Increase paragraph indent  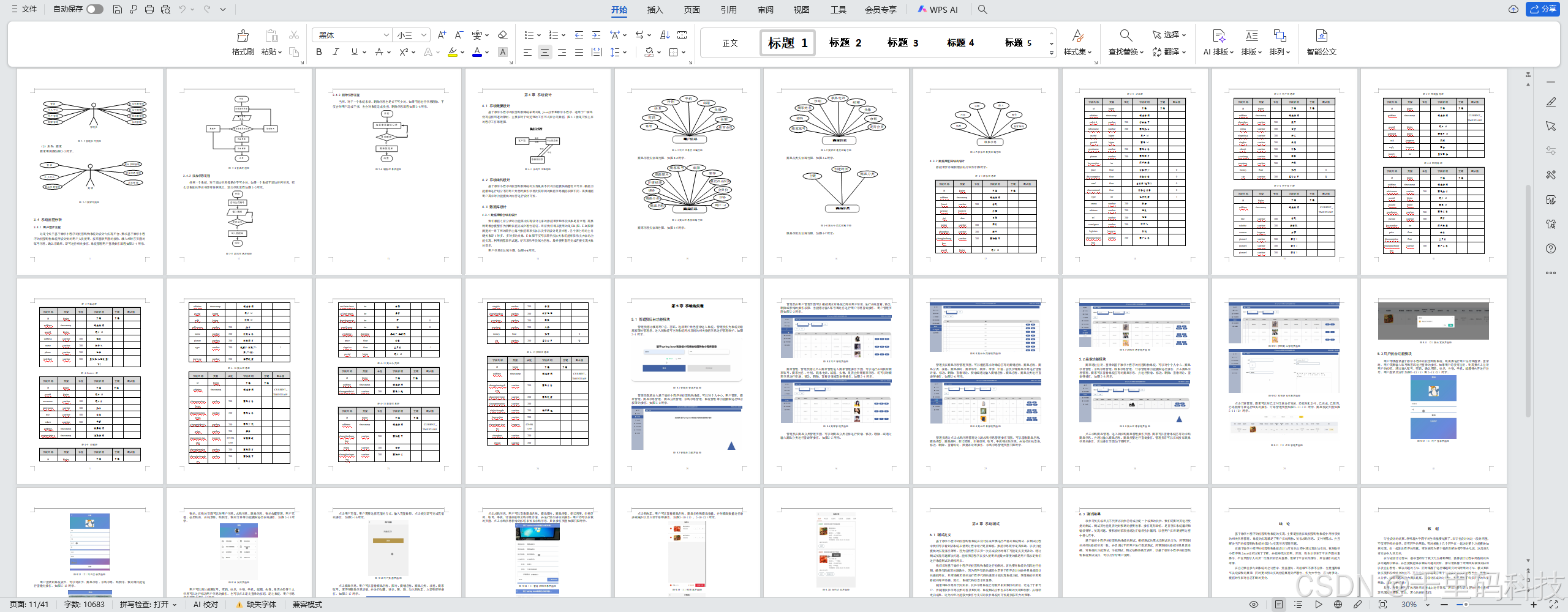click(596, 35)
